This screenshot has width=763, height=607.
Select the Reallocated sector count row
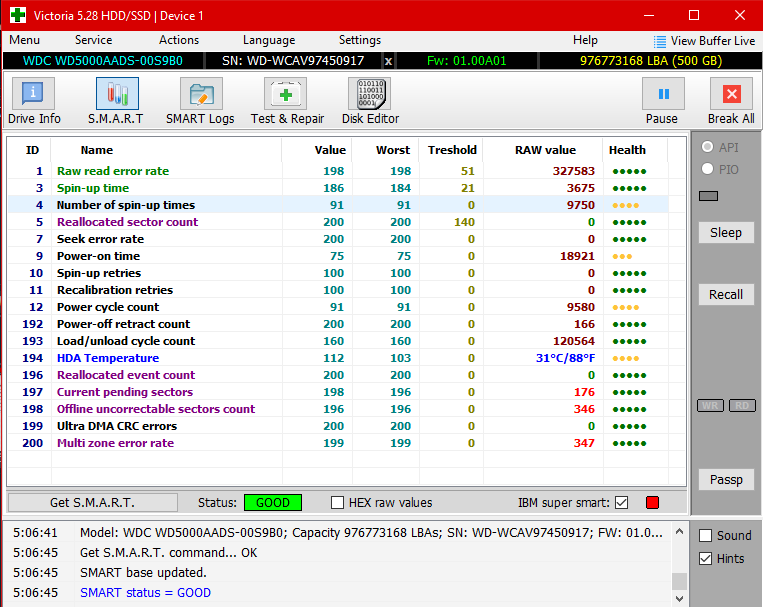[127, 222]
